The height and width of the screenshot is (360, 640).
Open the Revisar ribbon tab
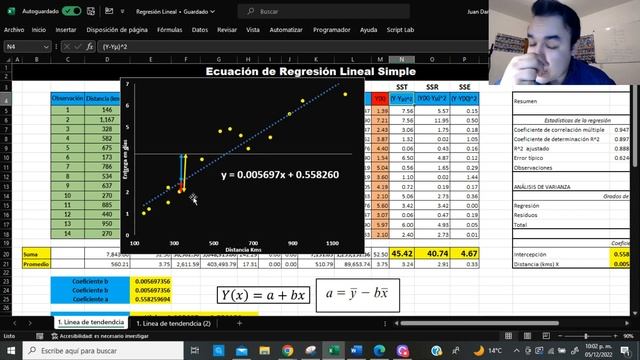(227, 30)
